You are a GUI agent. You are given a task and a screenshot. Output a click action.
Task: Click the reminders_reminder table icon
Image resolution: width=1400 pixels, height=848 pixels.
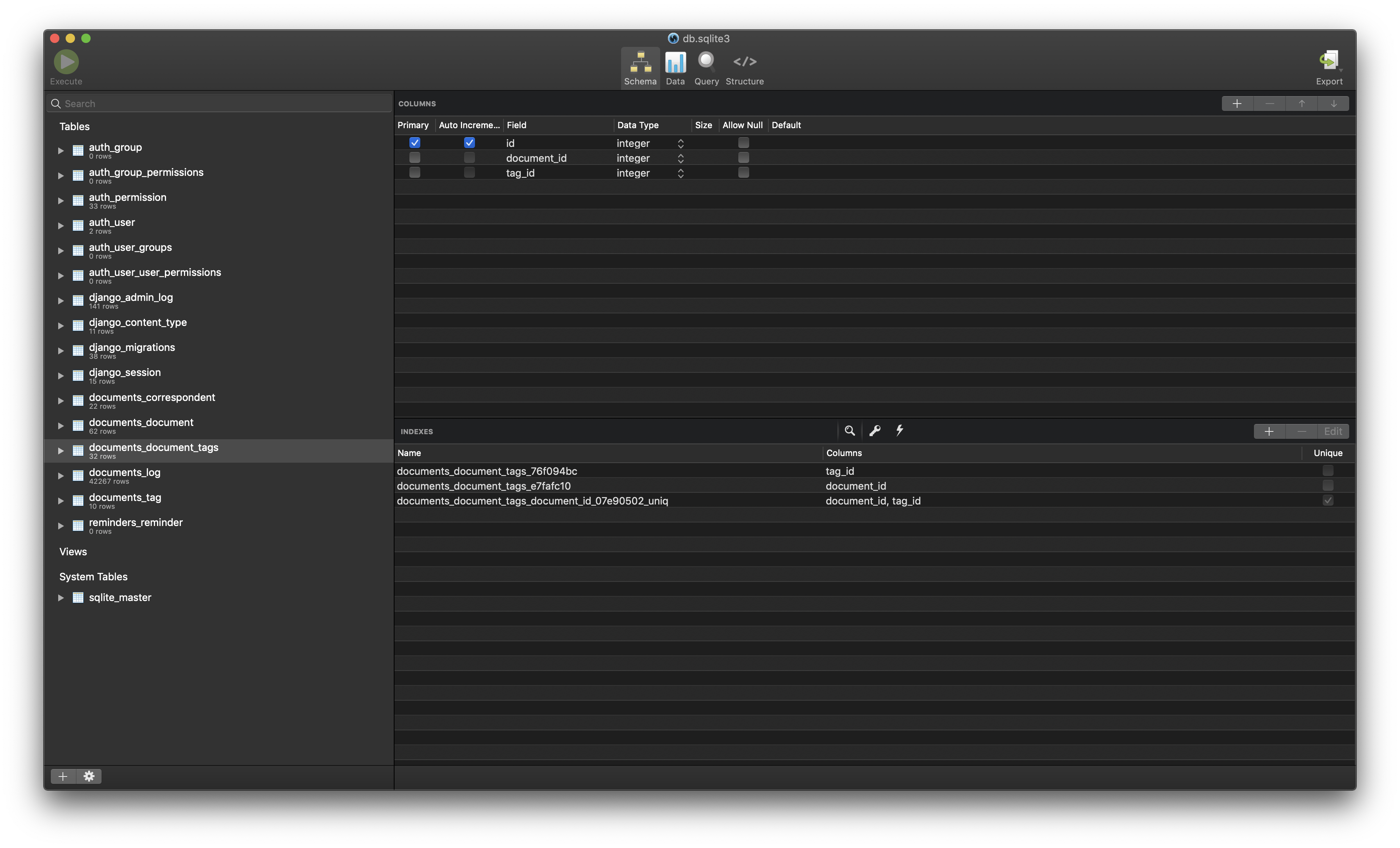(x=79, y=526)
